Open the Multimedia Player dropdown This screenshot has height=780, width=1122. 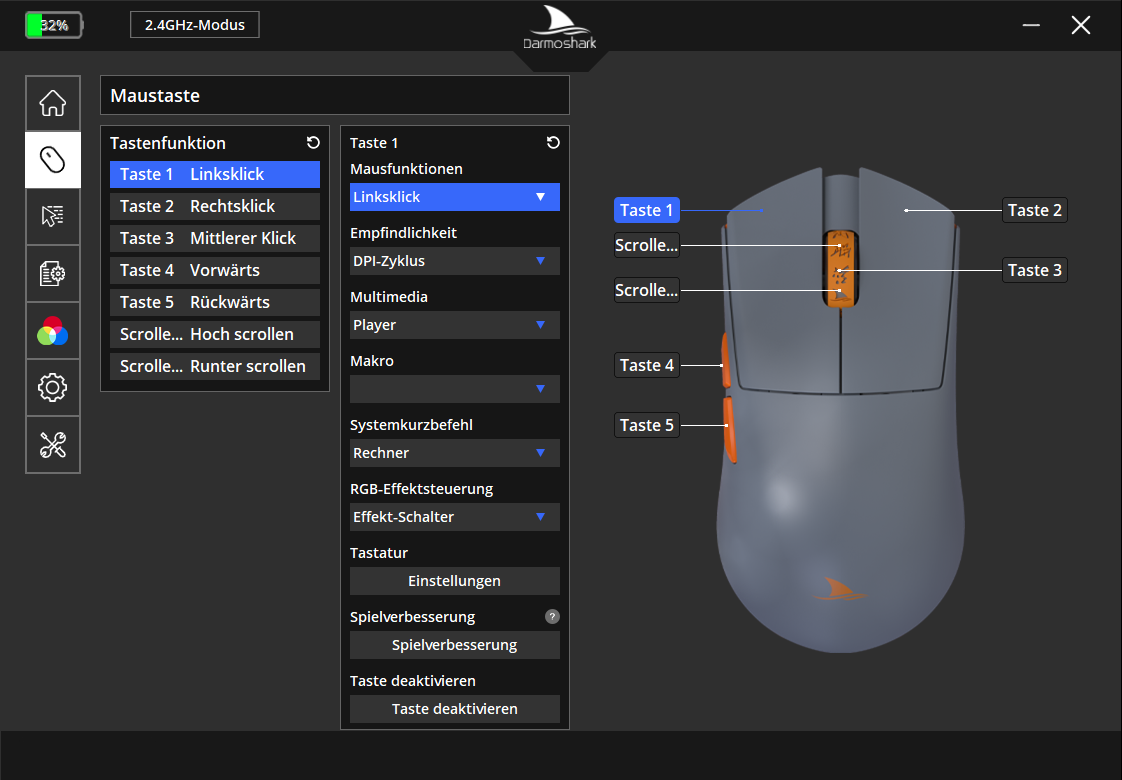[x=454, y=325]
